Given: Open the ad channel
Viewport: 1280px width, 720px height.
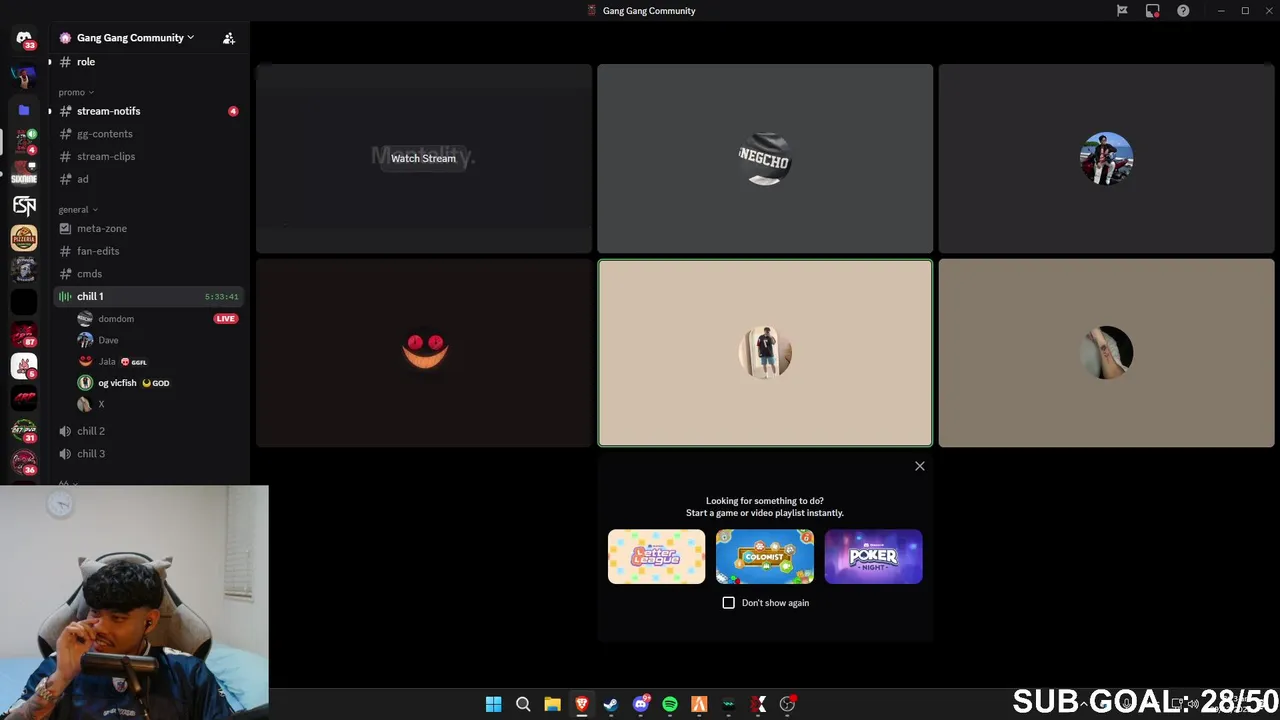Looking at the screenshot, I should (x=148, y=179).
